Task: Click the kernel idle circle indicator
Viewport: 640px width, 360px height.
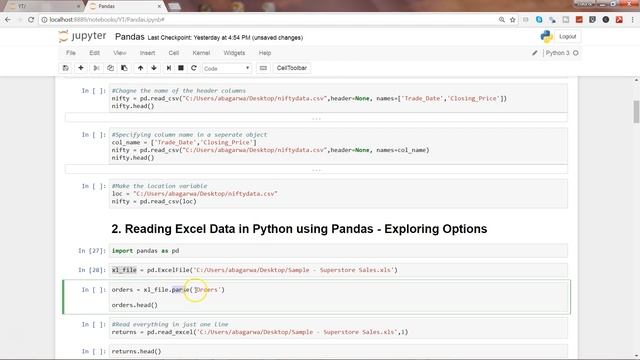Action: (x=576, y=53)
